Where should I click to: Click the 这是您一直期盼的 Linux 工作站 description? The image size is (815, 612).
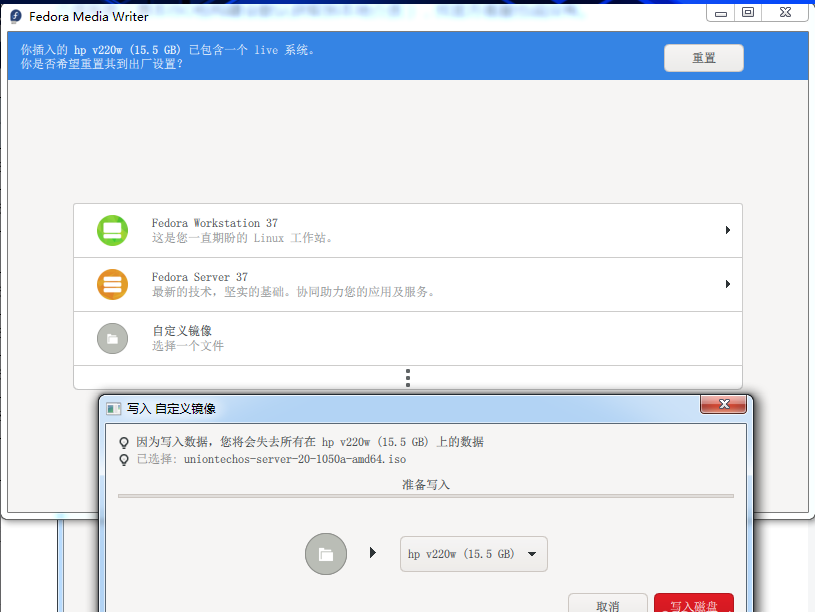point(242,238)
